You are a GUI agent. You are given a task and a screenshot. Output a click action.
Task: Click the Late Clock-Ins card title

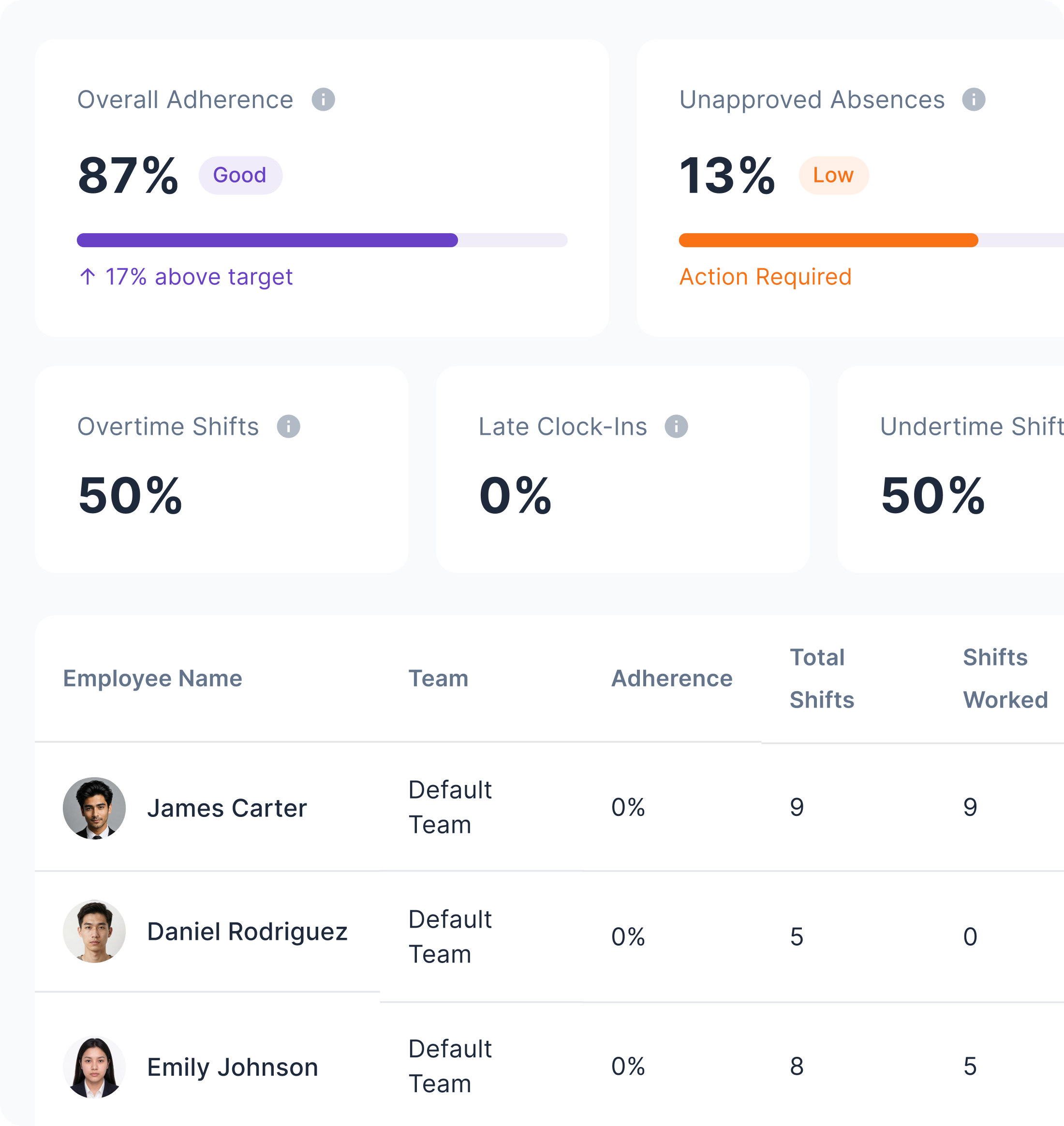pyautogui.click(x=562, y=427)
